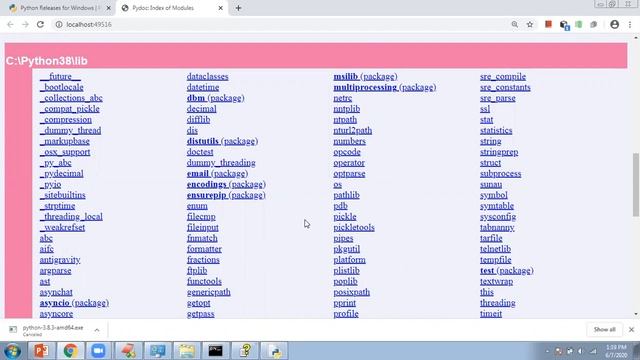Open the functools module link
The width and height of the screenshot is (640, 360).
(x=204, y=281)
